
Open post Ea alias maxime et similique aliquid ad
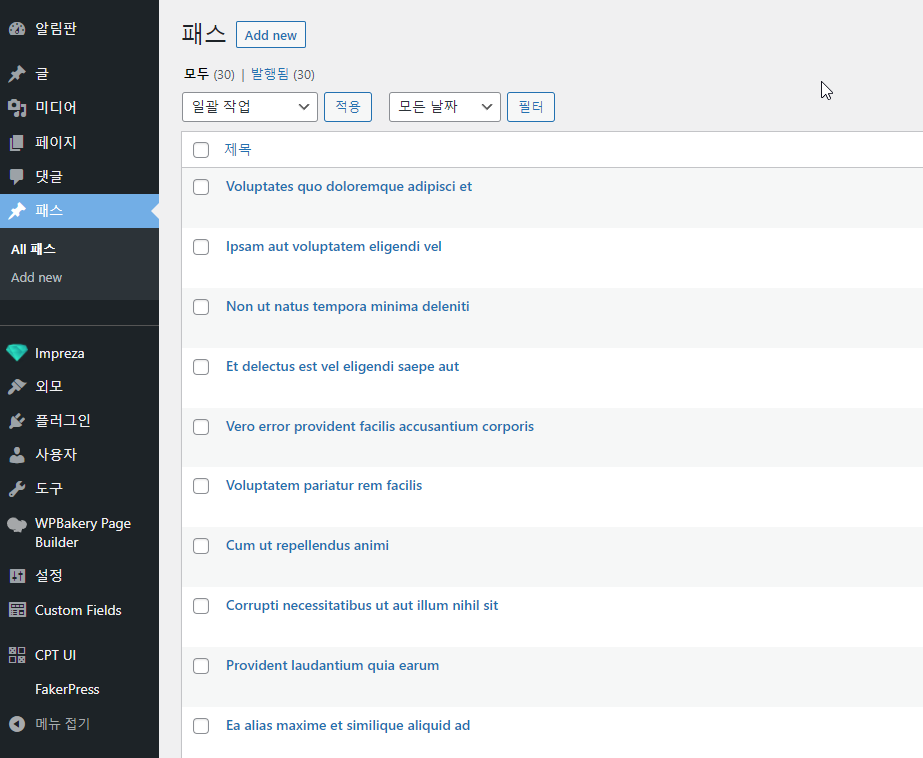348,726
